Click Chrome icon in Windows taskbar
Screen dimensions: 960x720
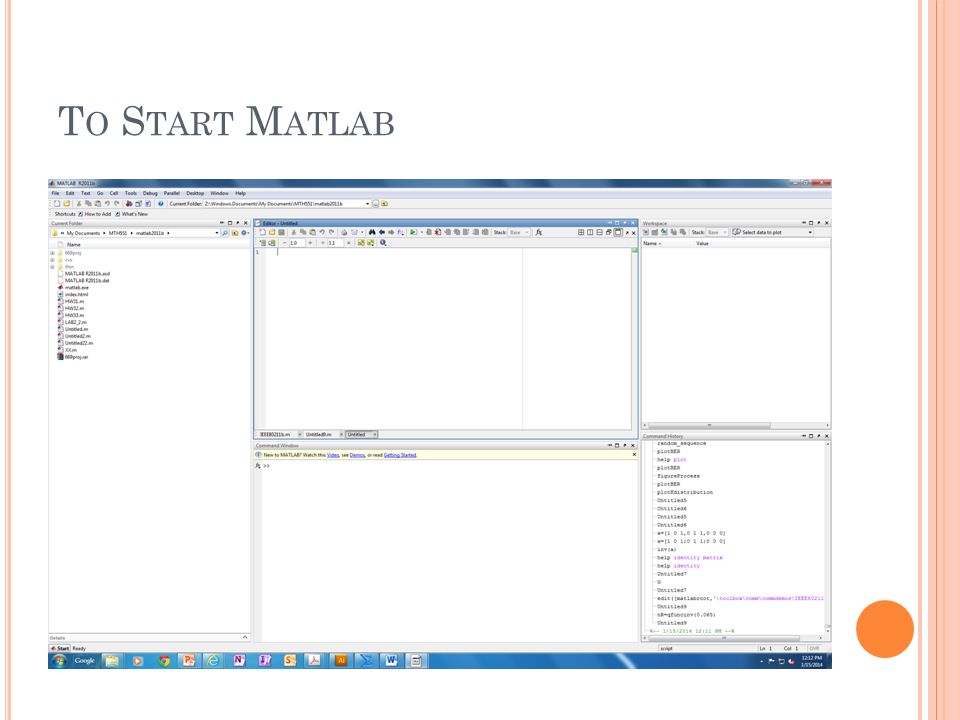[163, 661]
